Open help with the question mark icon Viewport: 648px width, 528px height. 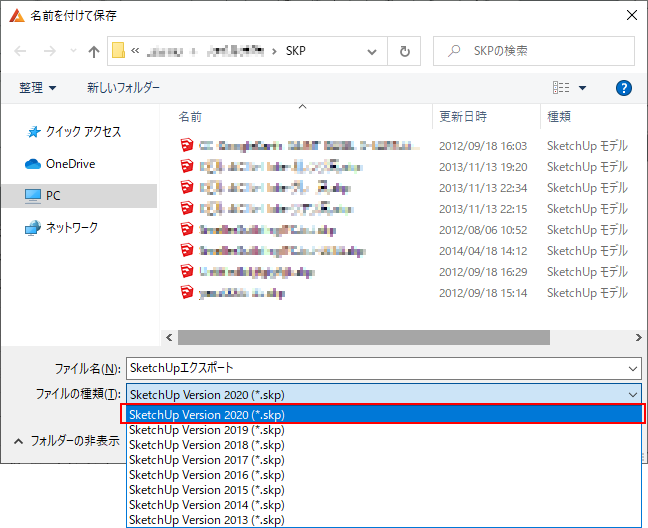(623, 88)
